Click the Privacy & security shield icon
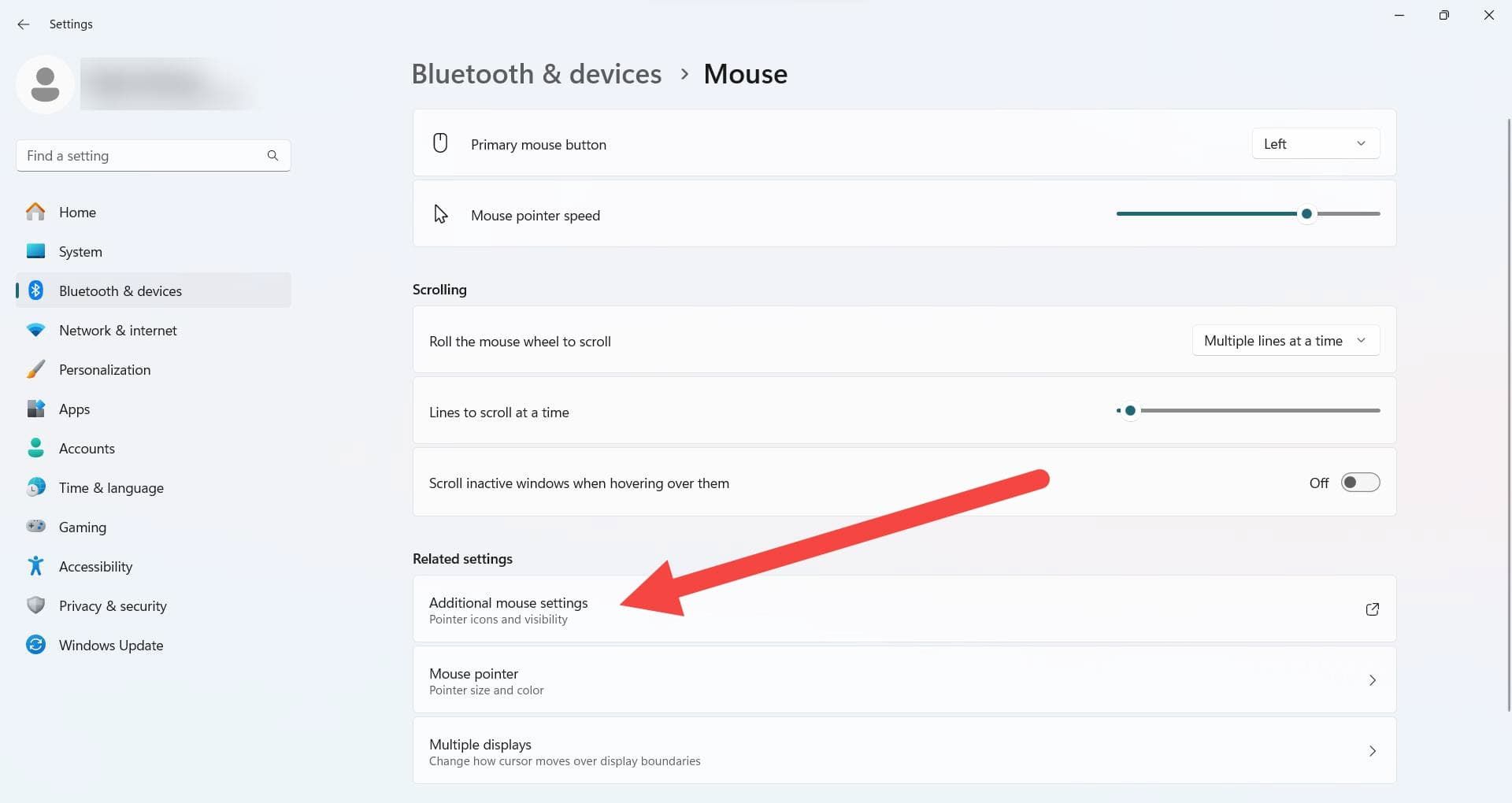Image resolution: width=1512 pixels, height=803 pixels. [x=35, y=605]
